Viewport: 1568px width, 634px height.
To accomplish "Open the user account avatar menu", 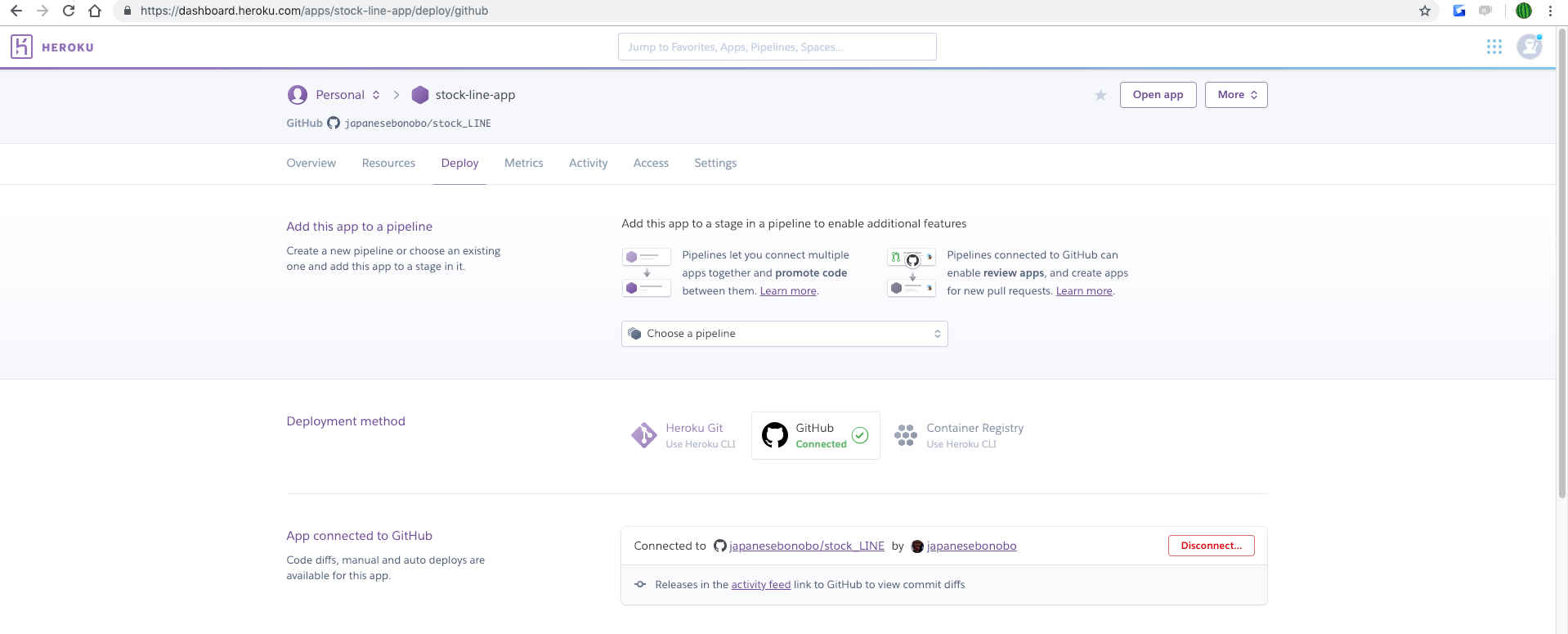I will pyautogui.click(x=1530, y=47).
